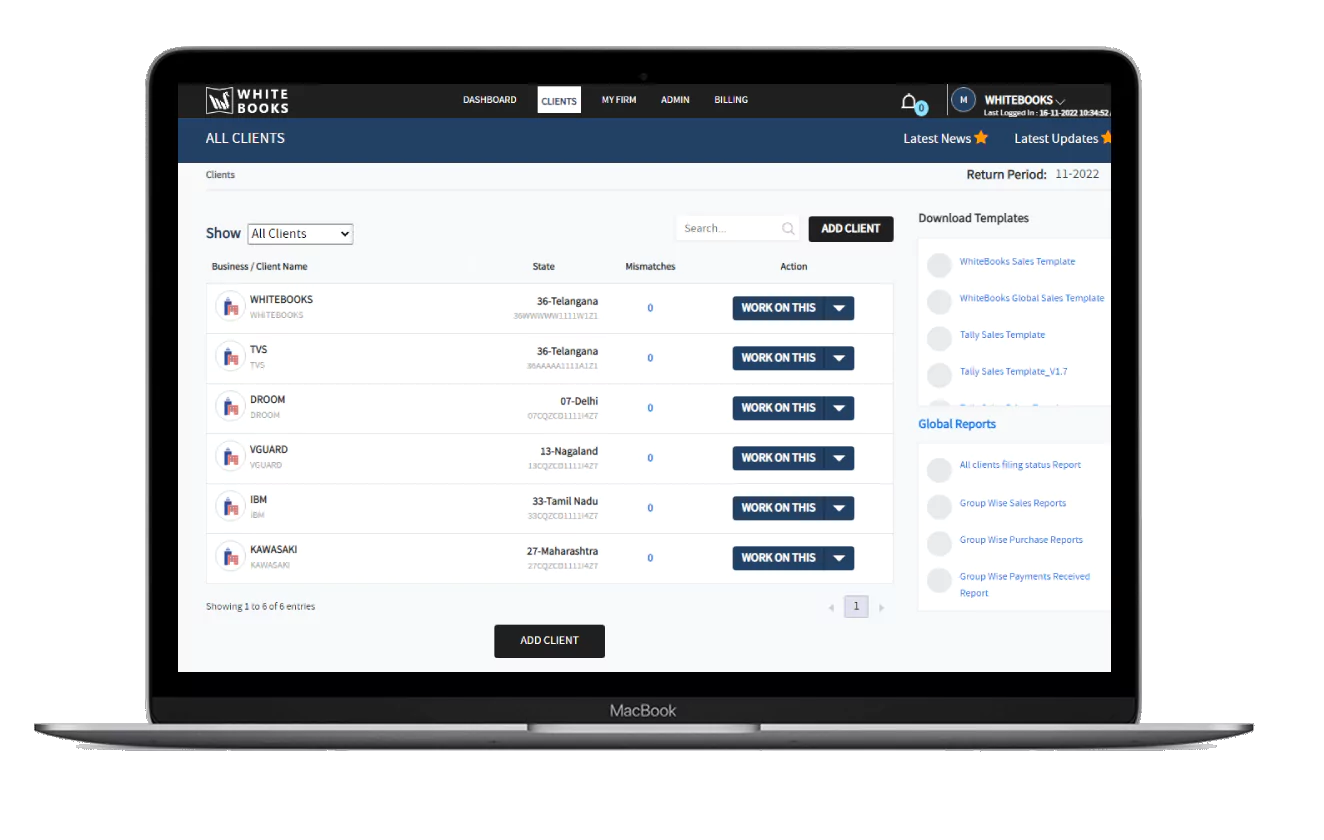This screenshot has width=1324, height=840.
Task: Click WORK ON THIS for KAWASAKI
Action: pos(779,558)
